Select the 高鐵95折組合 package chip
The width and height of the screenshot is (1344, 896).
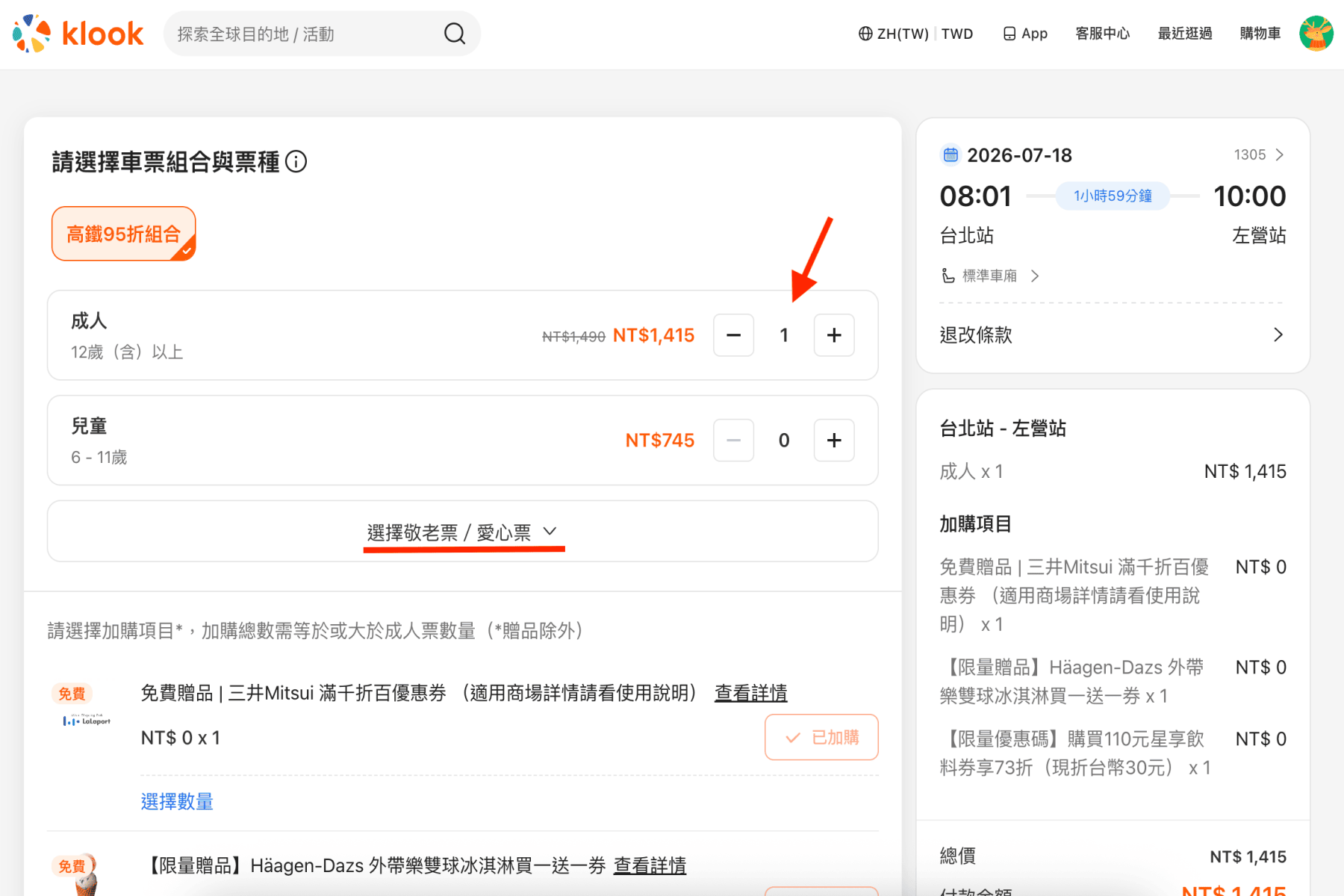[x=124, y=234]
